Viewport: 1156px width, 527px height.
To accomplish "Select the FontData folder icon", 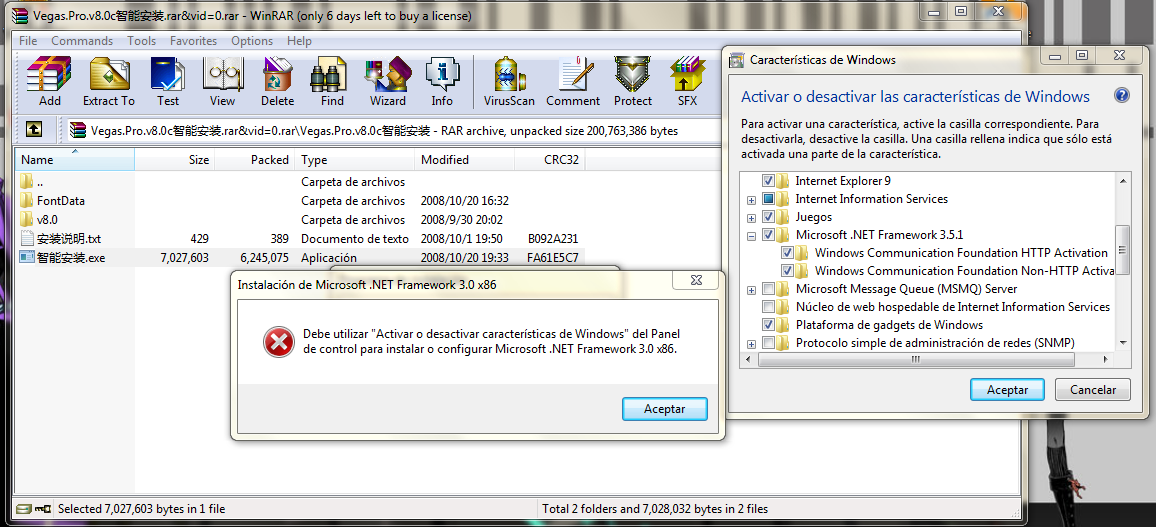I will coord(27,200).
